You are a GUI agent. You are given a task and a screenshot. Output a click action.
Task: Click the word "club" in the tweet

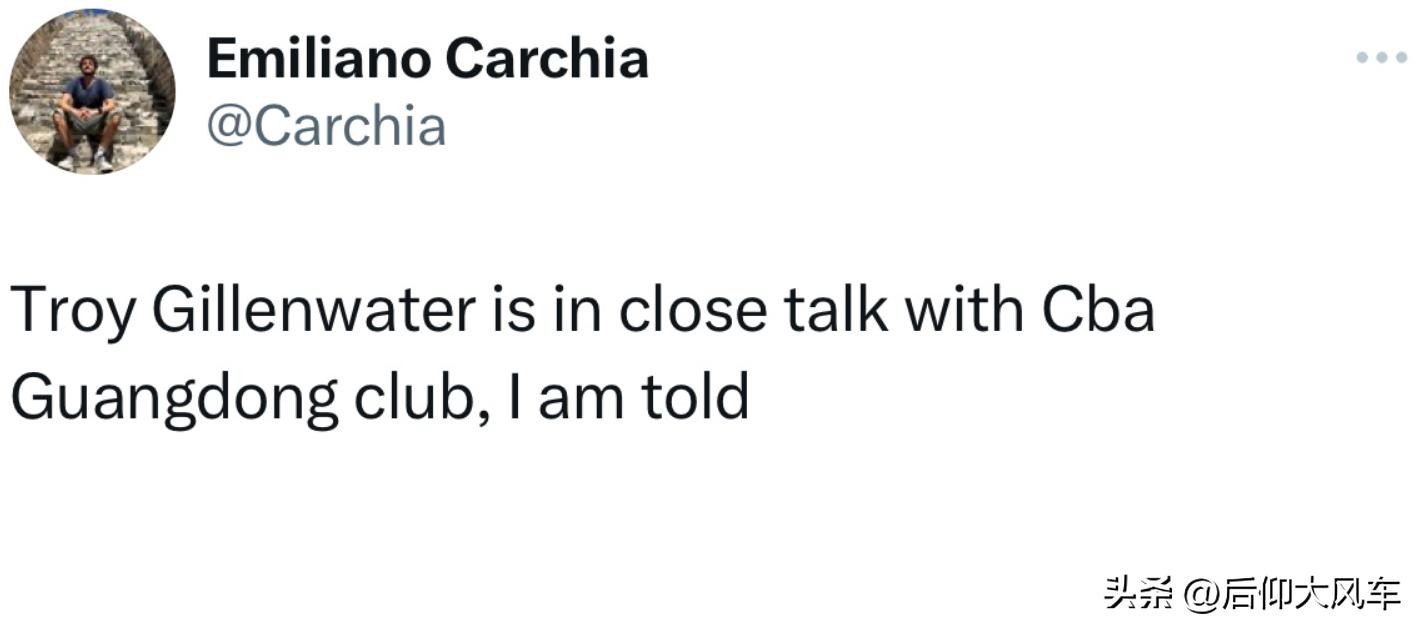tap(413, 397)
